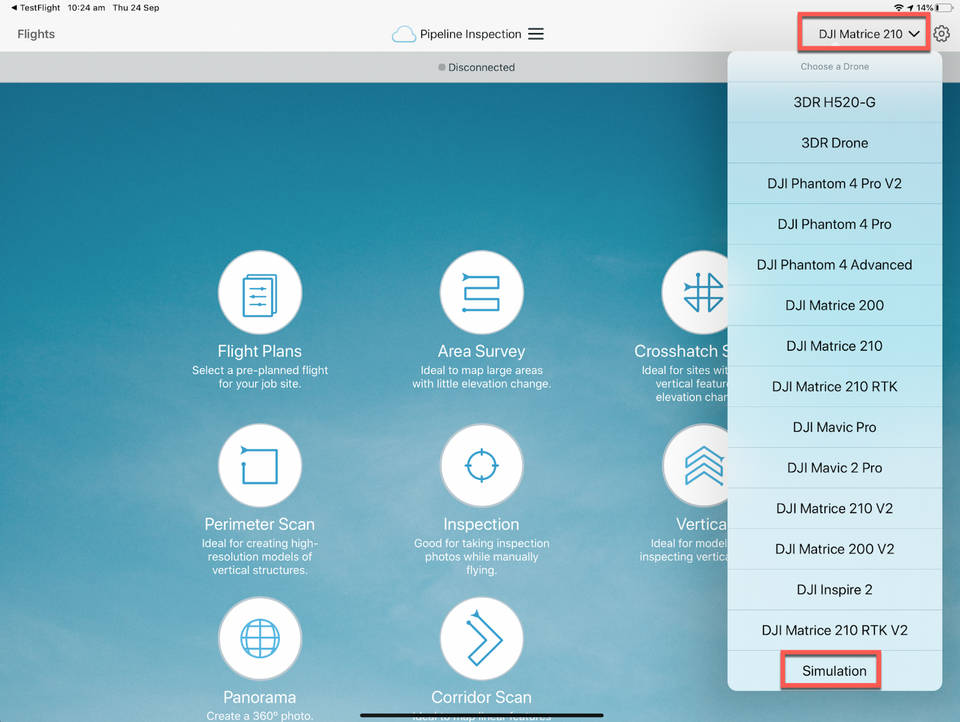Select DJI Phantom 4 Pro V2 drone

coord(835,183)
